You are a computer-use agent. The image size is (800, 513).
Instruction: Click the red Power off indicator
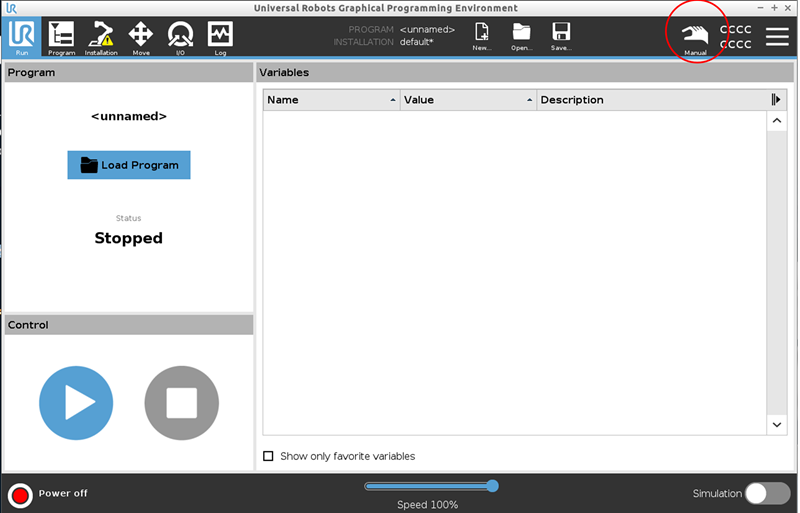tap(20, 495)
